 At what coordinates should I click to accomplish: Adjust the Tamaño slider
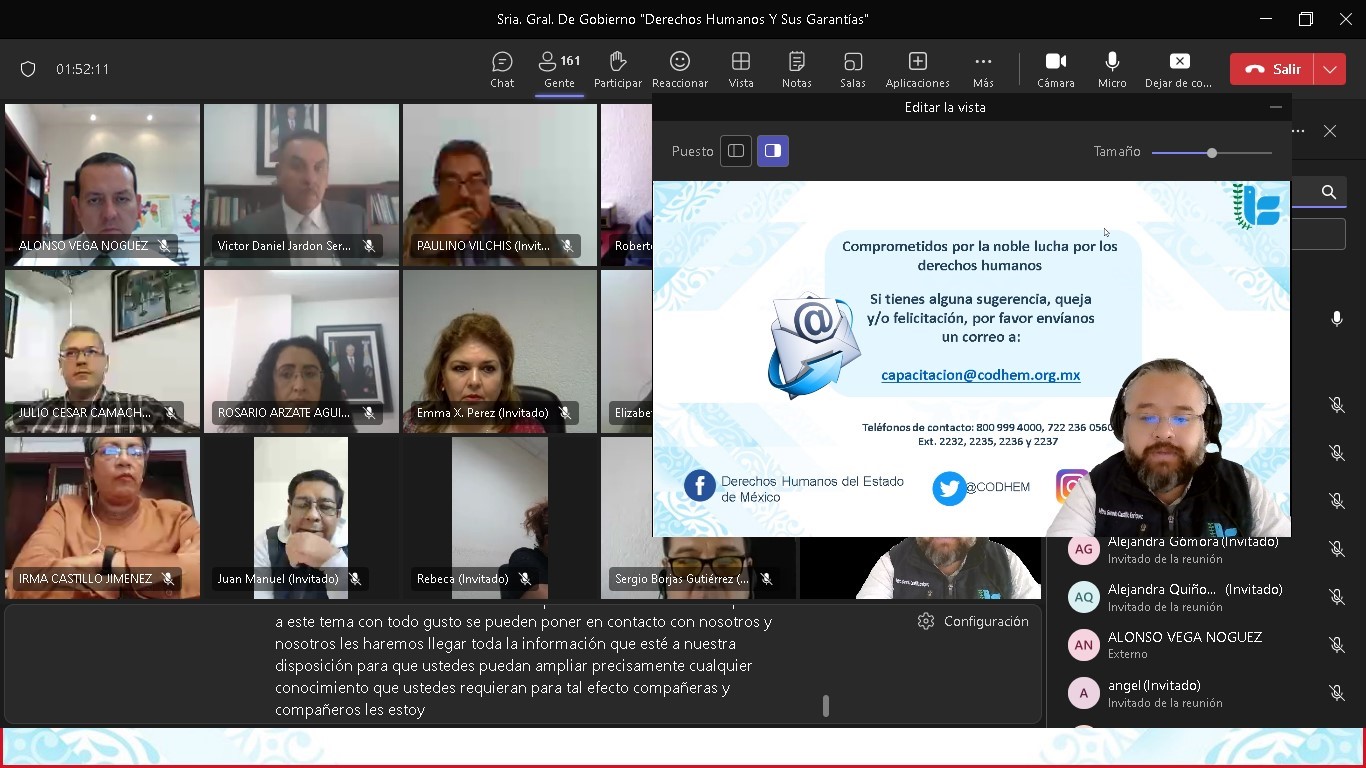(1212, 153)
